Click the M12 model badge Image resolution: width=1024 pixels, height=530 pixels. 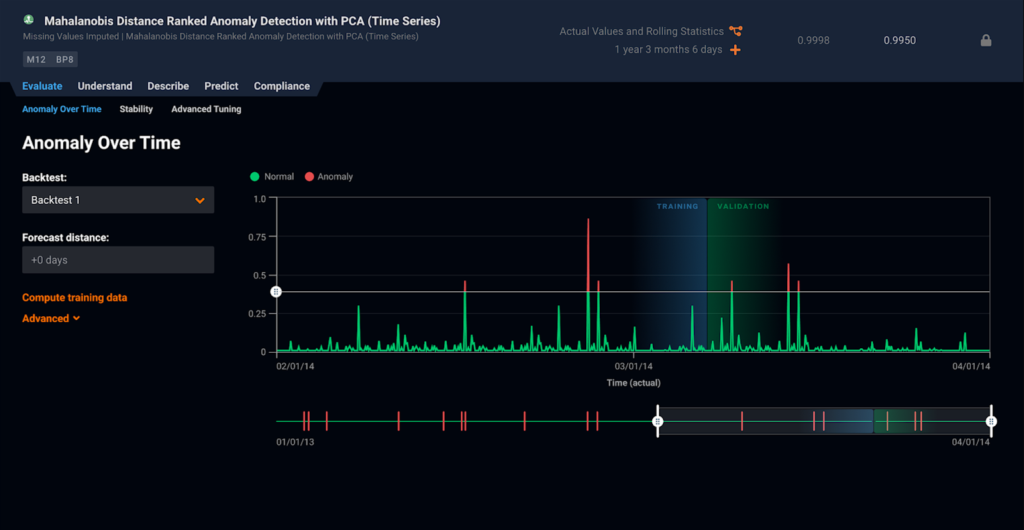click(36, 59)
